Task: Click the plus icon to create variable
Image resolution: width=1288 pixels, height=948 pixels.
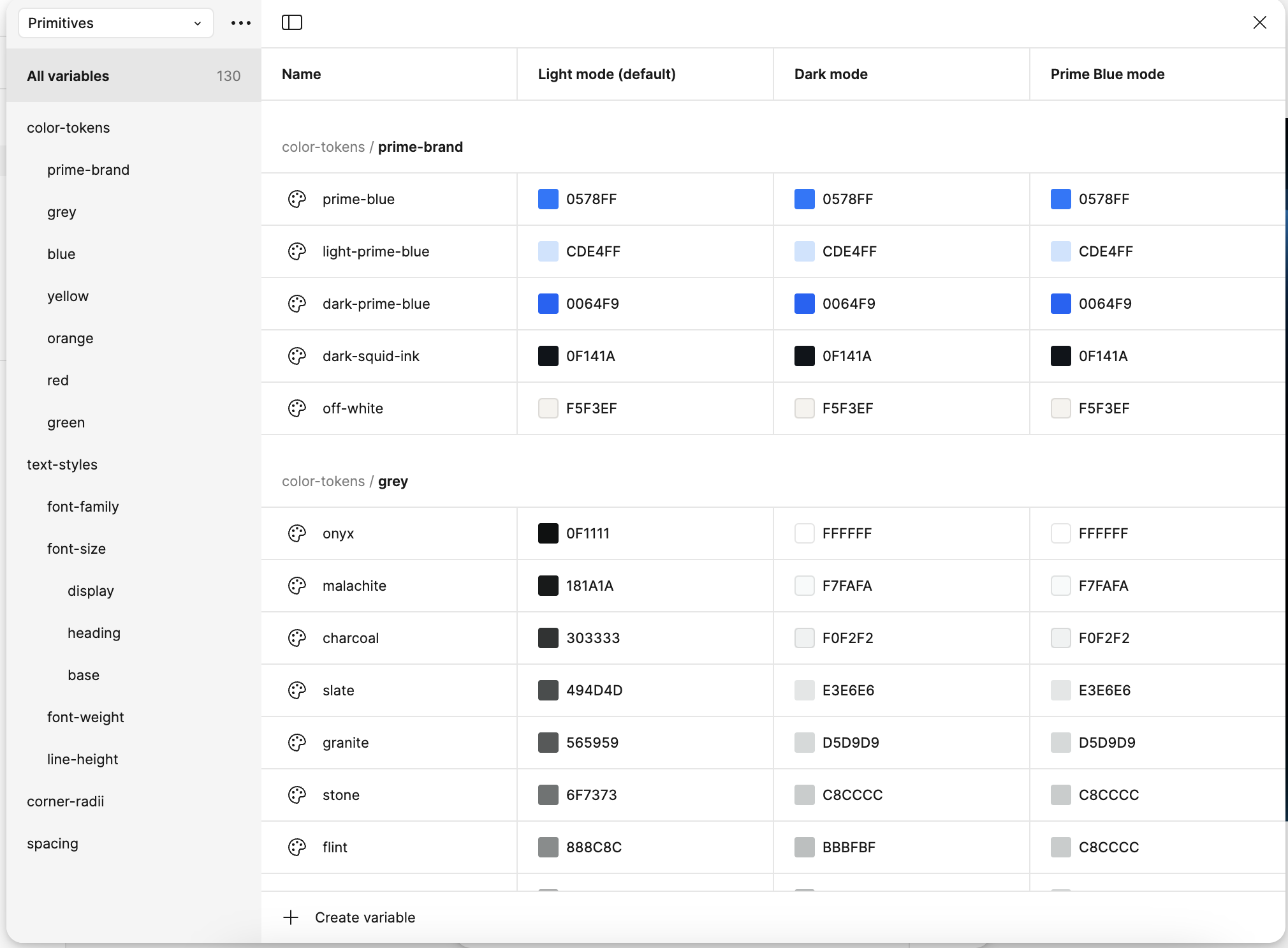Action: coord(291,917)
